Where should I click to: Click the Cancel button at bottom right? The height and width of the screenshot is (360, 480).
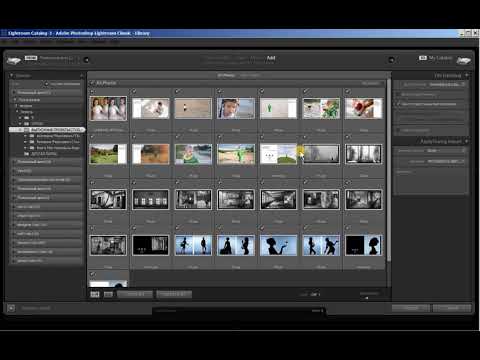(411, 308)
